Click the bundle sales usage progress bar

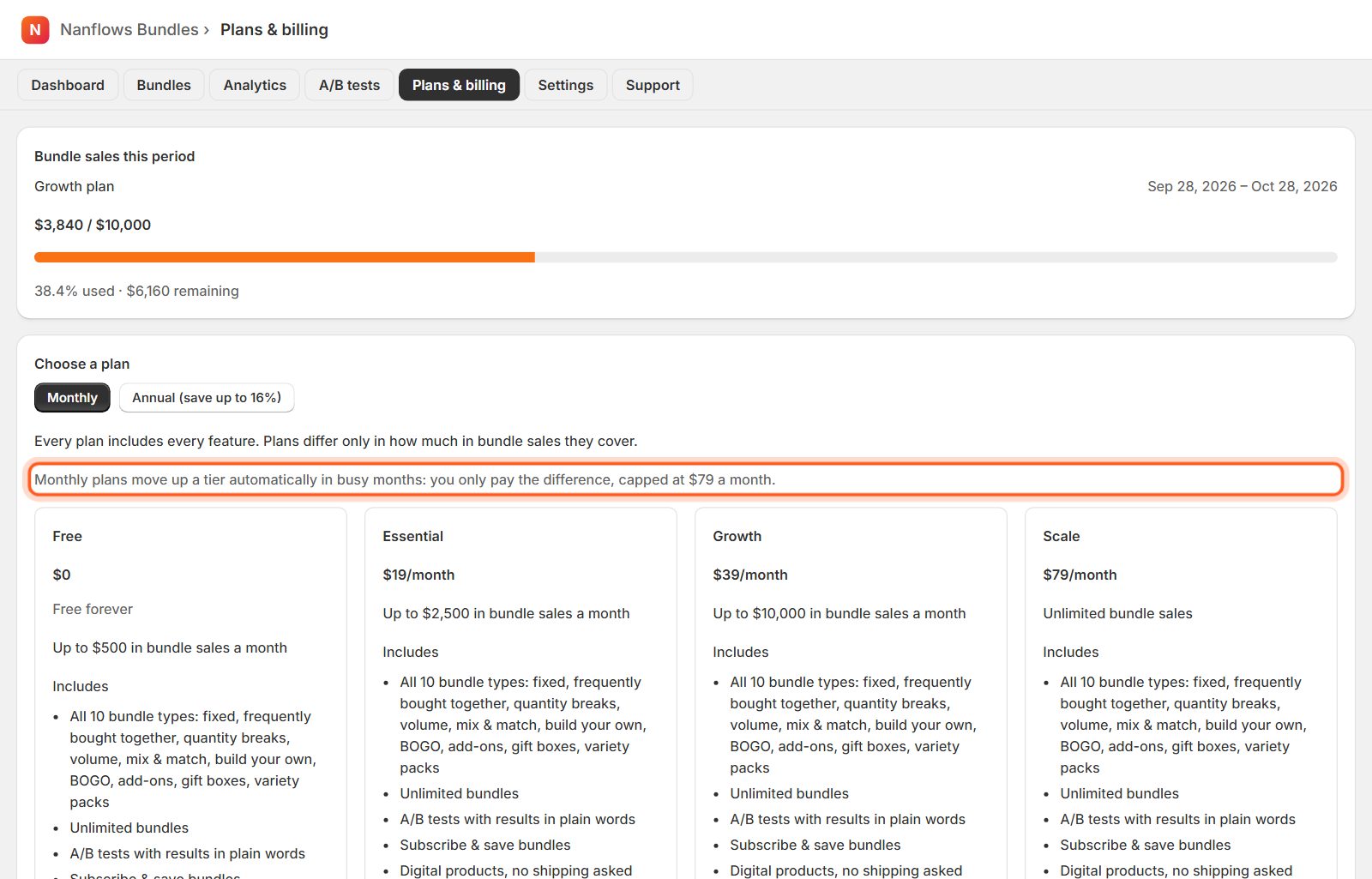(686, 257)
